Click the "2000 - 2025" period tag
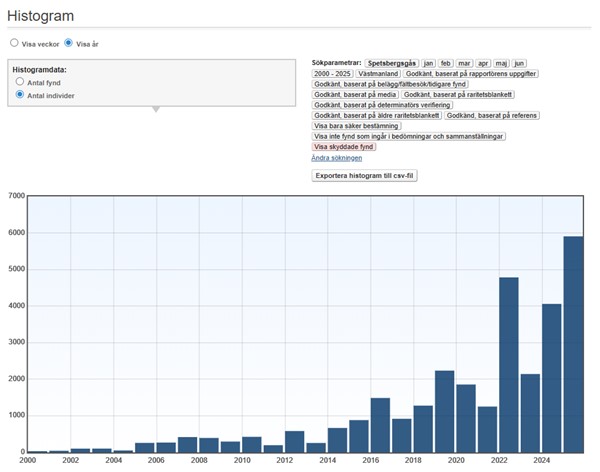The image size is (600, 472). coord(334,74)
